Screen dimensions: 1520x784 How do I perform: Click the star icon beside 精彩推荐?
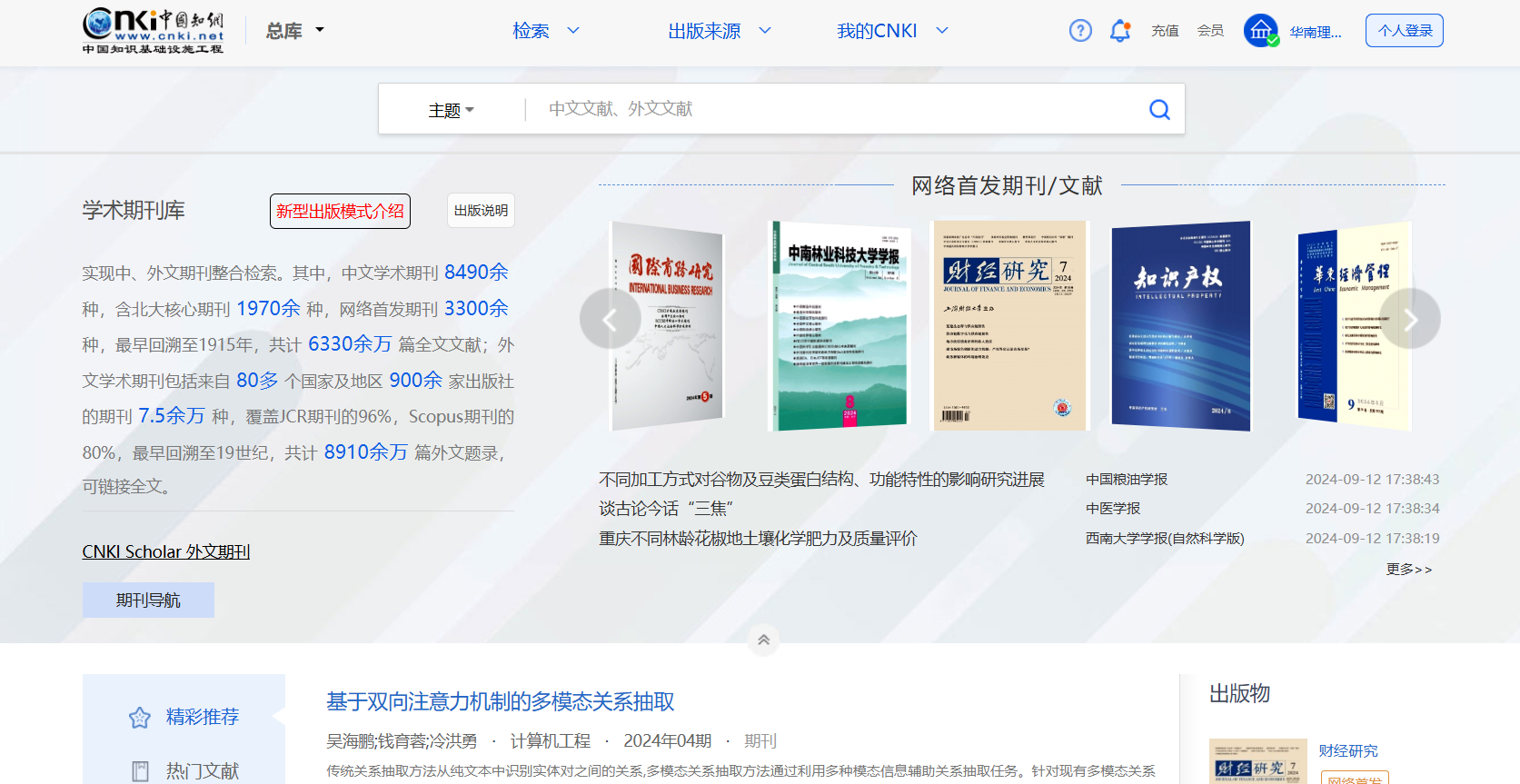[x=139, y=718]
